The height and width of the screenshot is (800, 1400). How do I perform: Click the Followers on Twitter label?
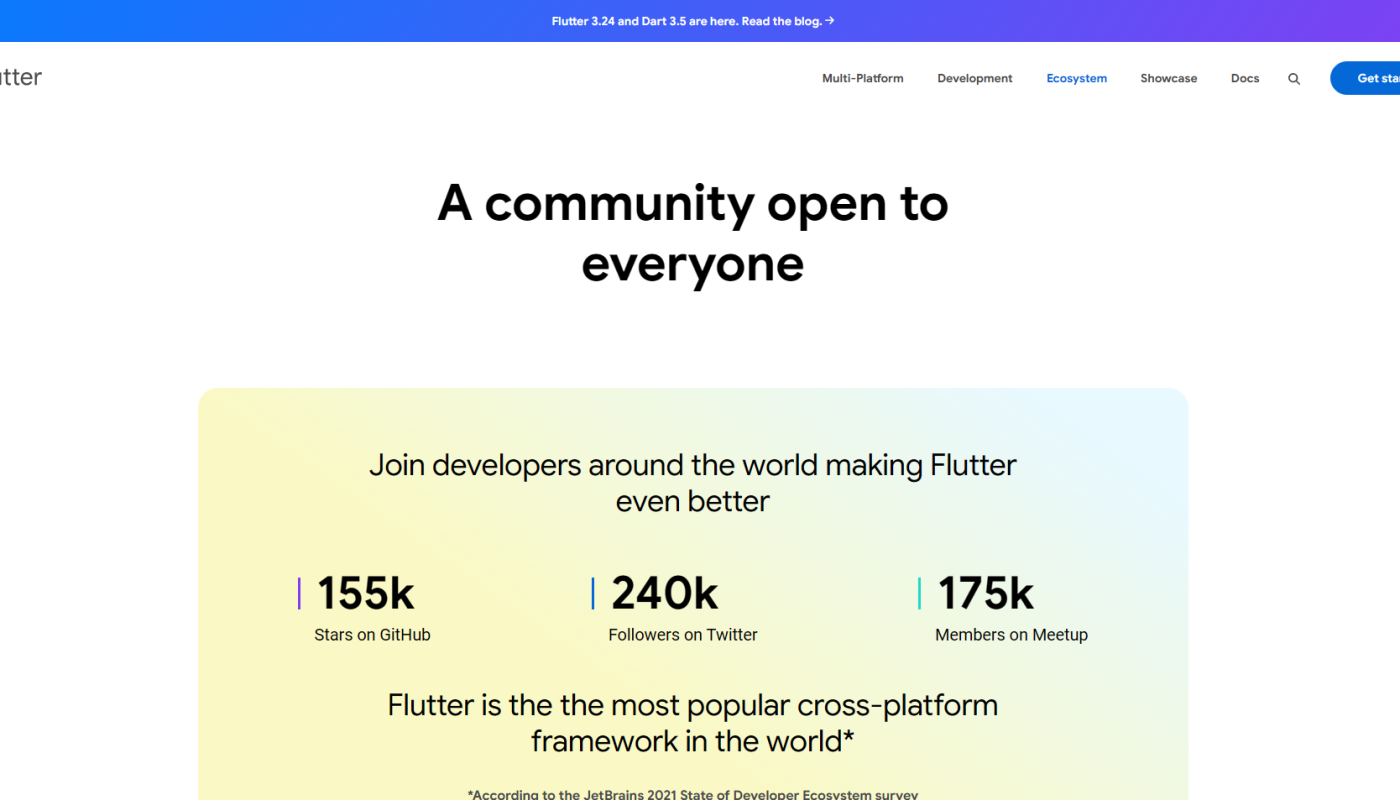coord(683,635)
